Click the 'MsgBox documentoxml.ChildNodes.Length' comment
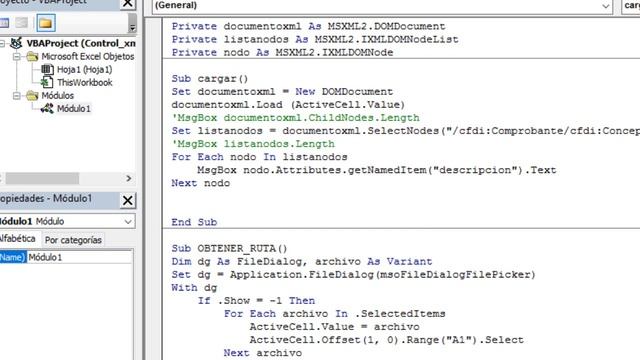Screen dimensions: 640x360 click(x=296, y=118)
